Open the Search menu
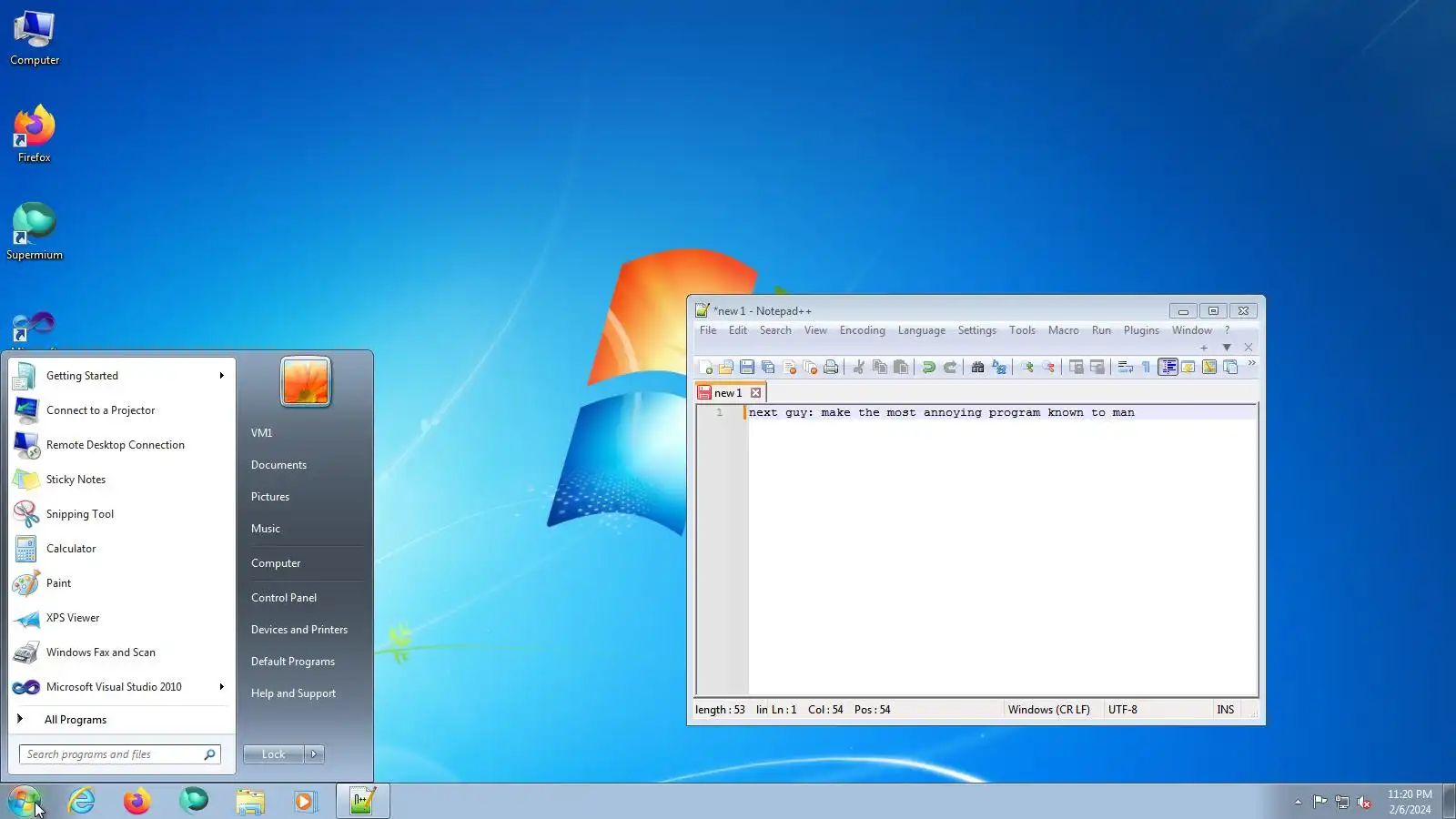The width and height of the screenshot is (1456, 819). click(775, 330)
